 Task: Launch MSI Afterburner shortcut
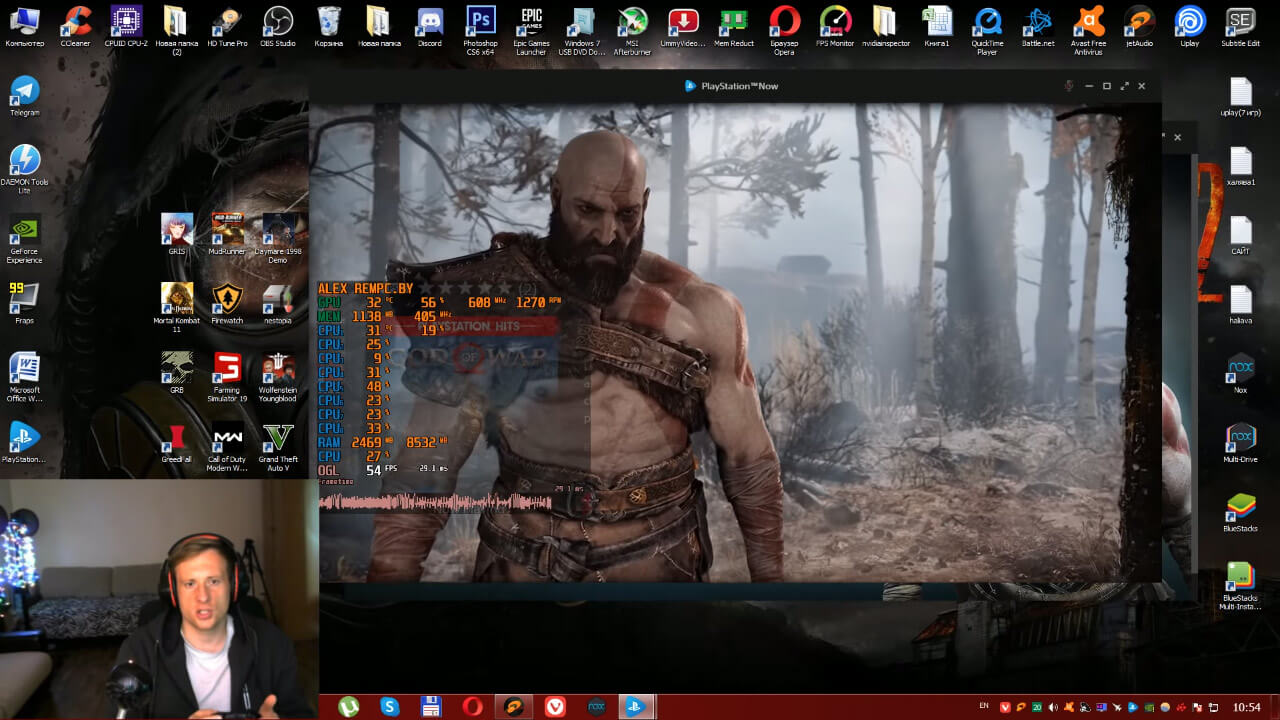pos(632,30)
